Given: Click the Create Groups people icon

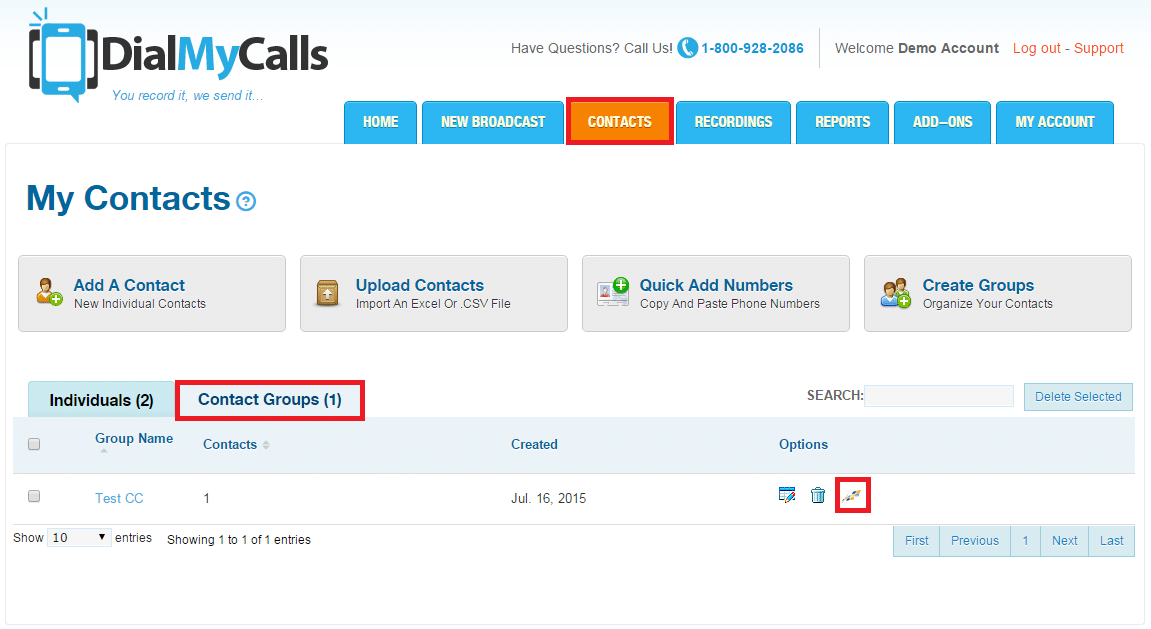Looking at the screenshot, I should [895, 293].
